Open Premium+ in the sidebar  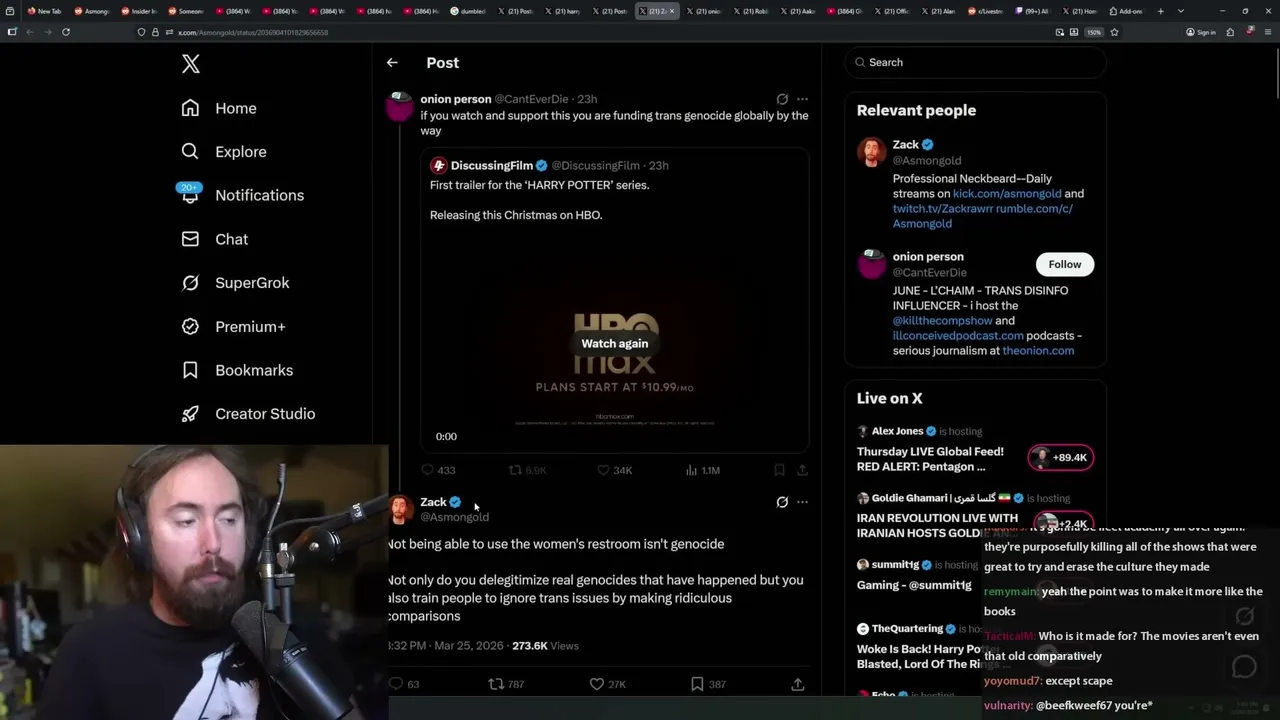pyautogui.click(x=233, y=326)
